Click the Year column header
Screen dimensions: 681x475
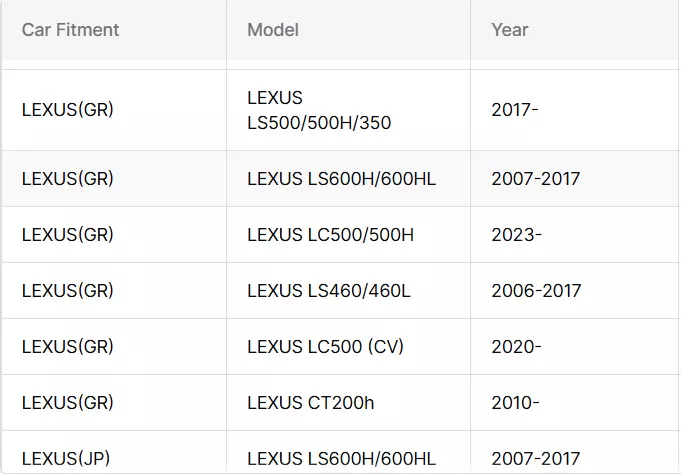[x=510, y=30]
